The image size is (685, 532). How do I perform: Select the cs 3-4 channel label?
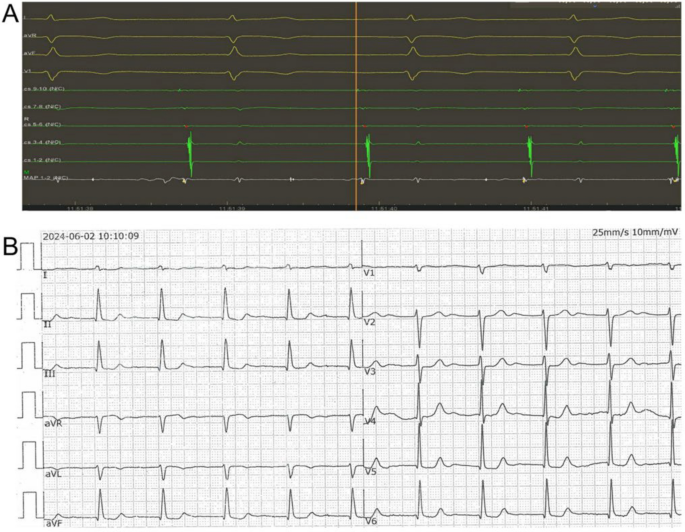click(x=42, y=143)
